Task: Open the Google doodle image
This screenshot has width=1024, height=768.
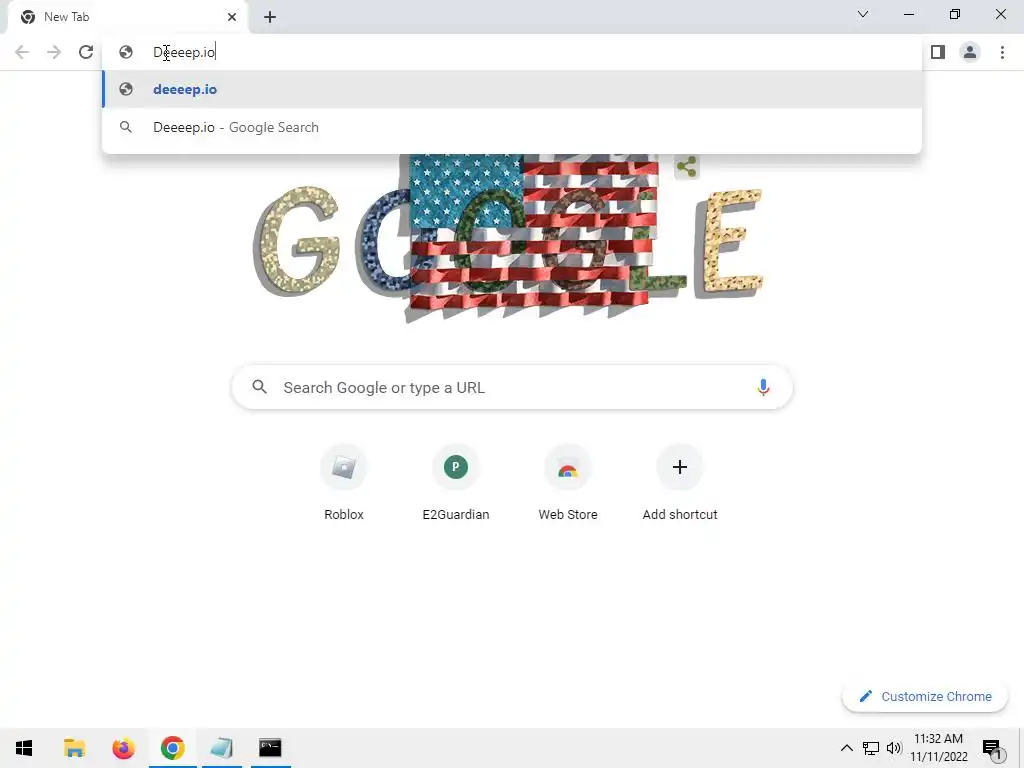Action: [508, 238]
